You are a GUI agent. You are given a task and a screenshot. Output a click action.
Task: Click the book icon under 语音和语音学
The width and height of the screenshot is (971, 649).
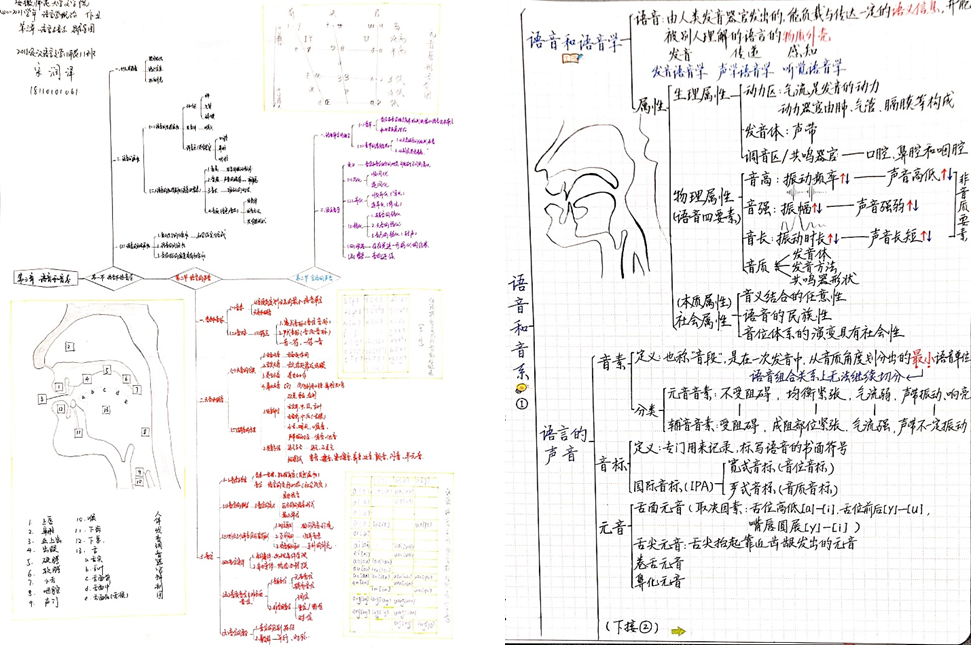point(570,59)
